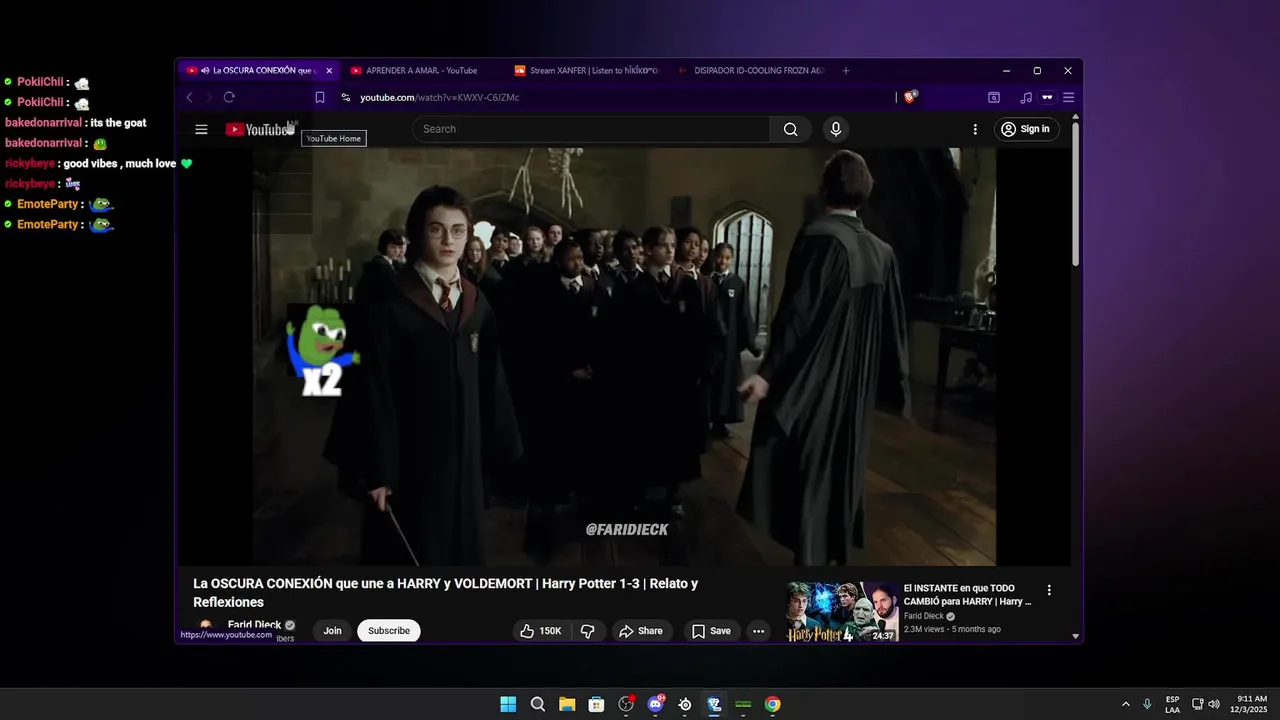The height and width of the screenshot is (720, 1280).
Task: Click 'good vibes , much love' chat message
Action: point(120,164)
